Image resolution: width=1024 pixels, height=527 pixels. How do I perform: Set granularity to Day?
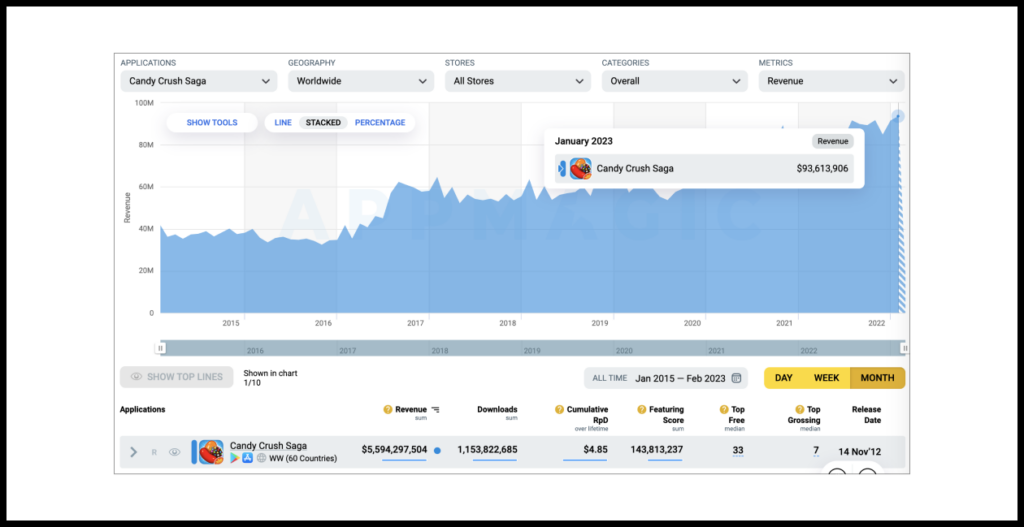coord(784,378)
